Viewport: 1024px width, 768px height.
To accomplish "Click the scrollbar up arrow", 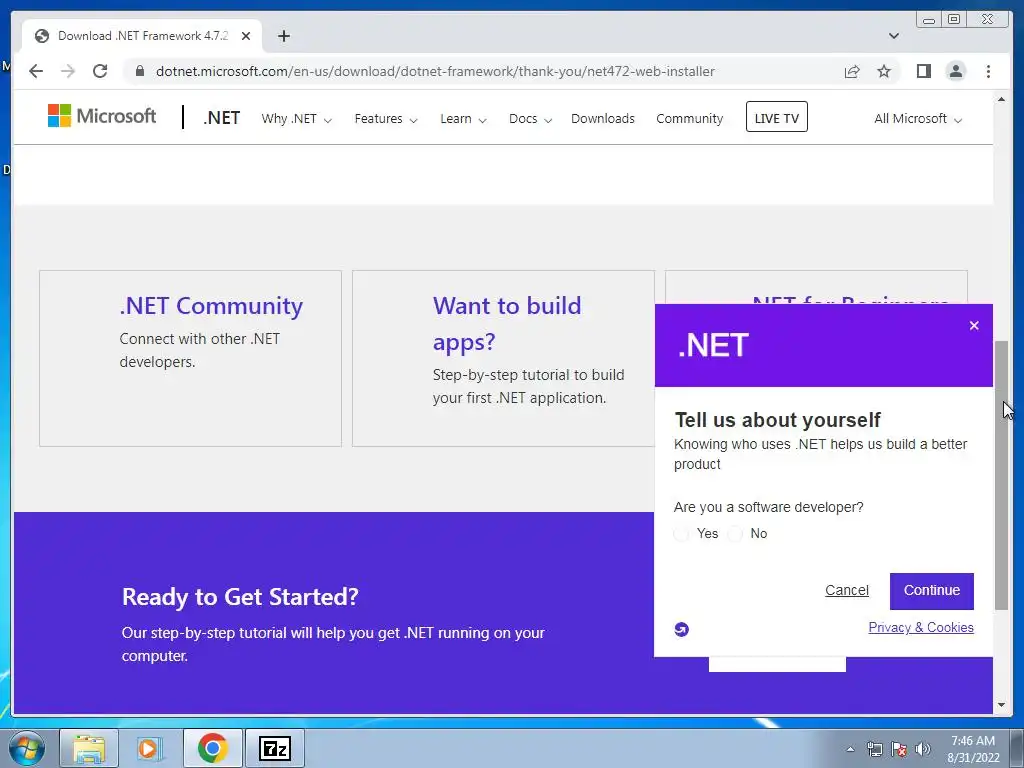I will [x=1001, y=99].
